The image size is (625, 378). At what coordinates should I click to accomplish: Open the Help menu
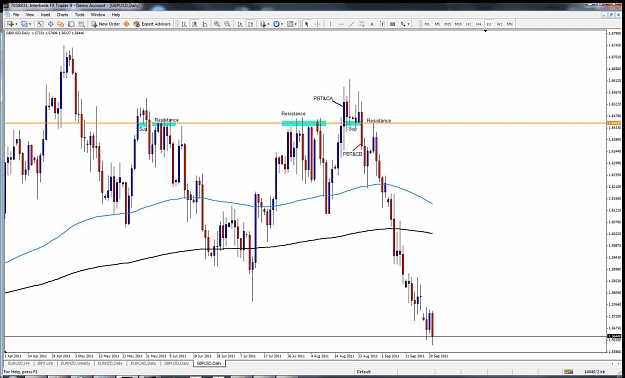pos(116,14)
